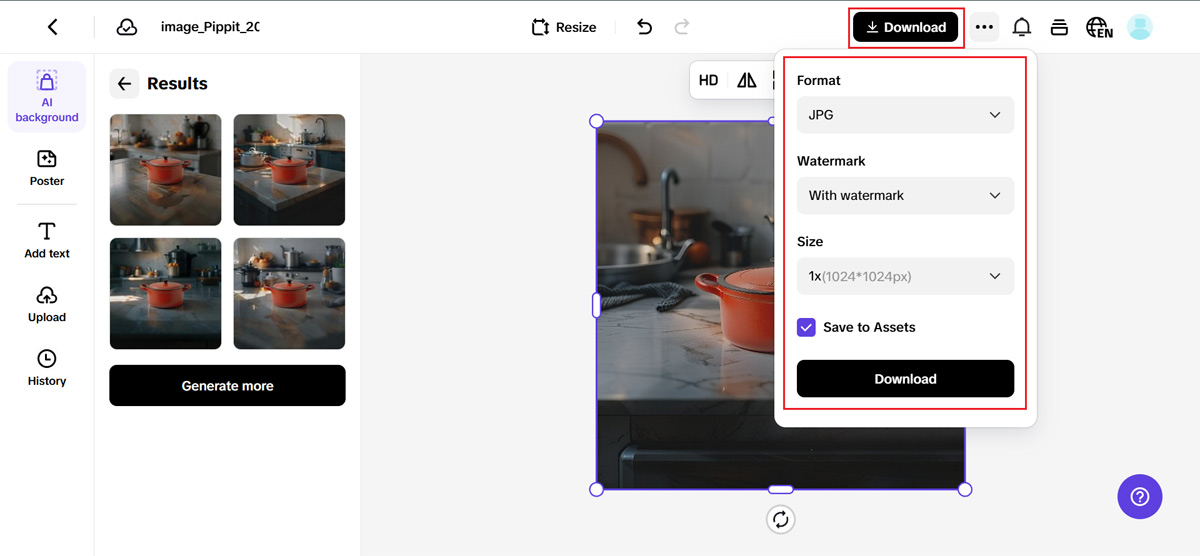This screenshot has height=556, width=1200.
Task: Redo the last undone action
Action: click(x=682, y=27)
